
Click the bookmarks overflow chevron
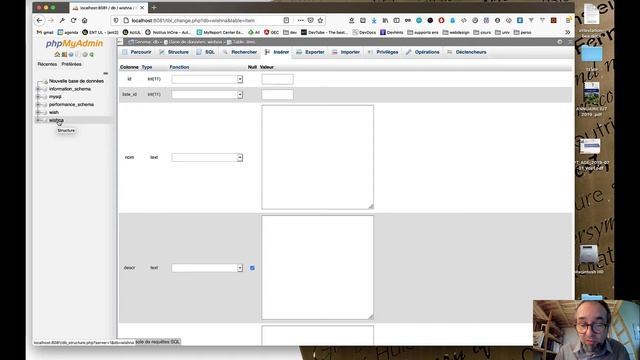point(567,32)
